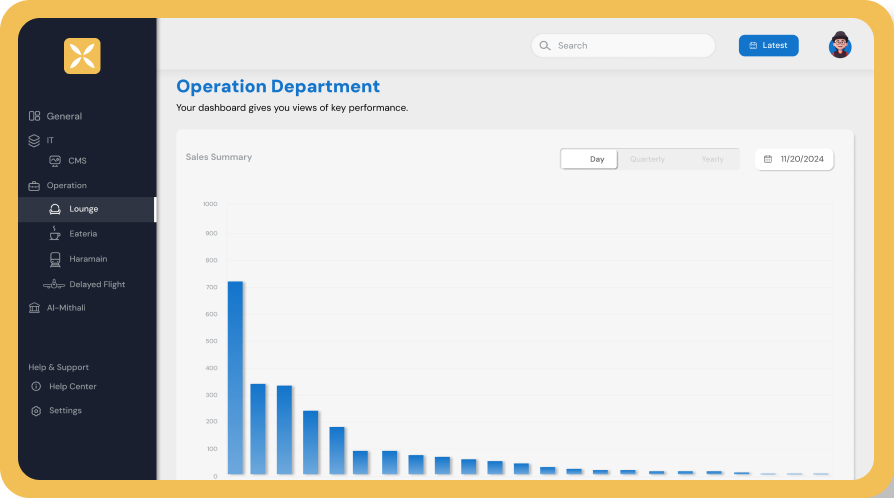Screen dimensions: 894x498
Task: Click the Search input field
Action: click(x=623, y=46)
